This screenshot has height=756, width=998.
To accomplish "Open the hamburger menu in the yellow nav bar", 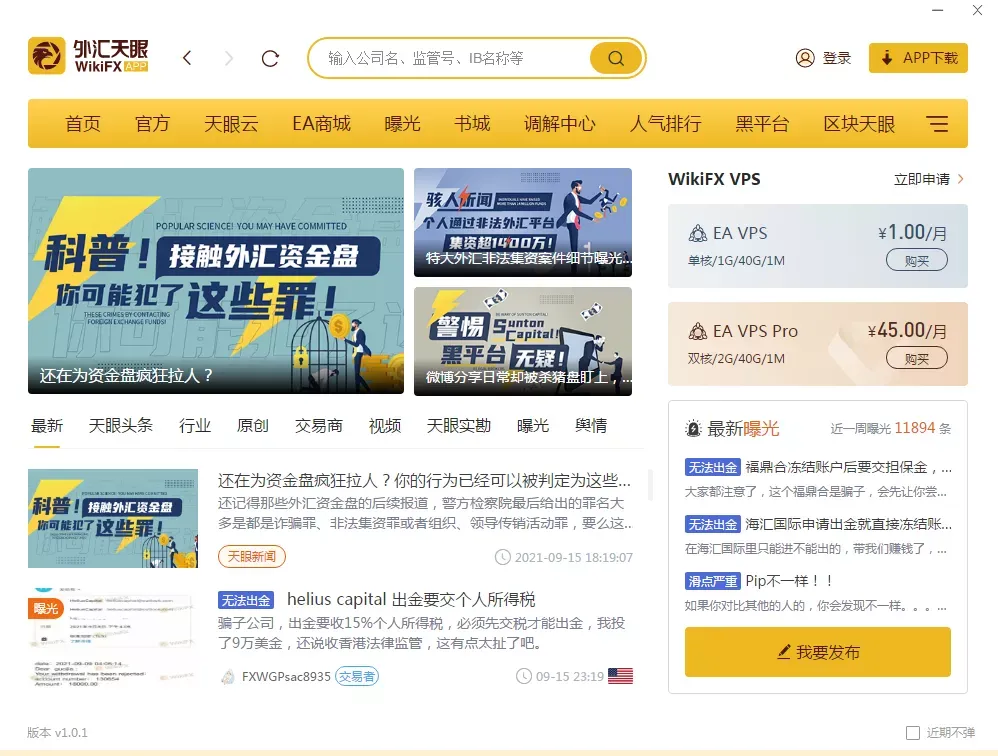I will [937, 123].
